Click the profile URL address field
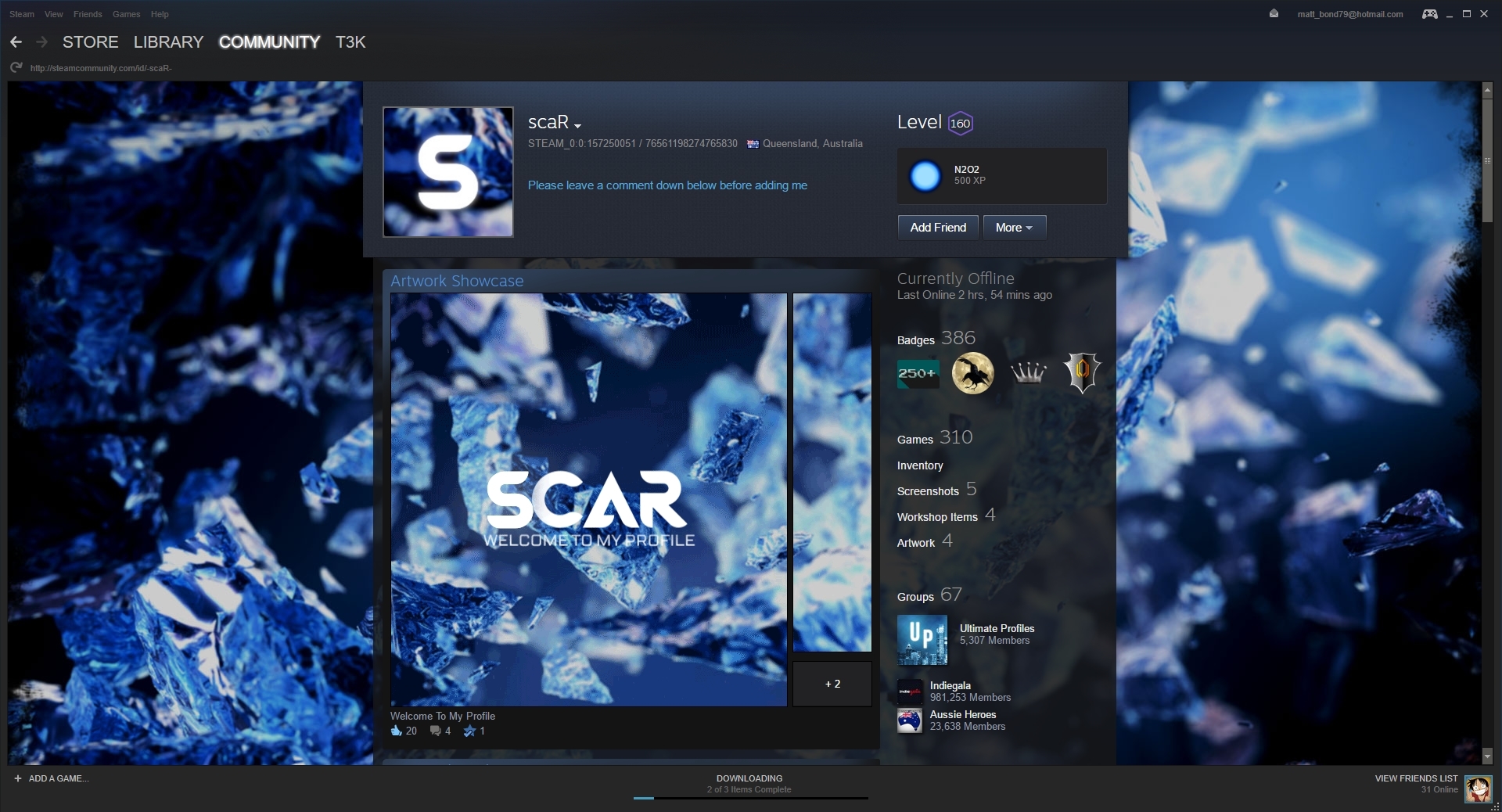The image size is (1502, 812). tap(101, 68)
